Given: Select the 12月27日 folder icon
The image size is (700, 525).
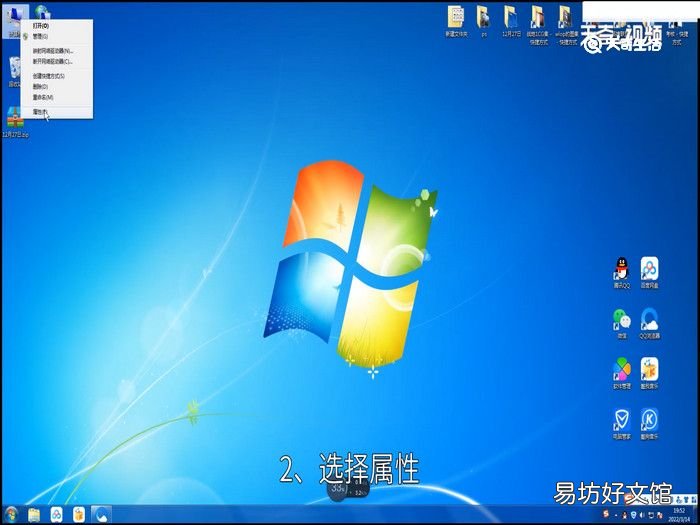Looking at the screenshot, I should point(511,21).
